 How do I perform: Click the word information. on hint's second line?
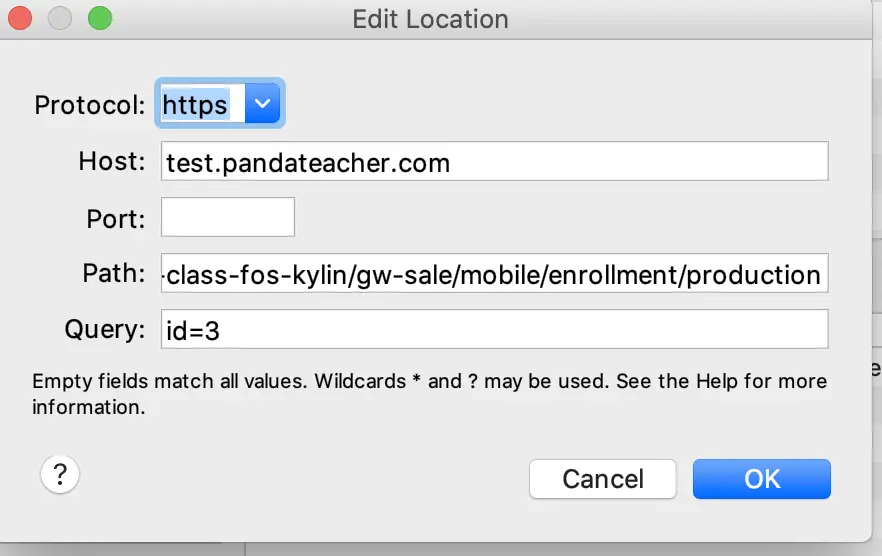point(88,407)
